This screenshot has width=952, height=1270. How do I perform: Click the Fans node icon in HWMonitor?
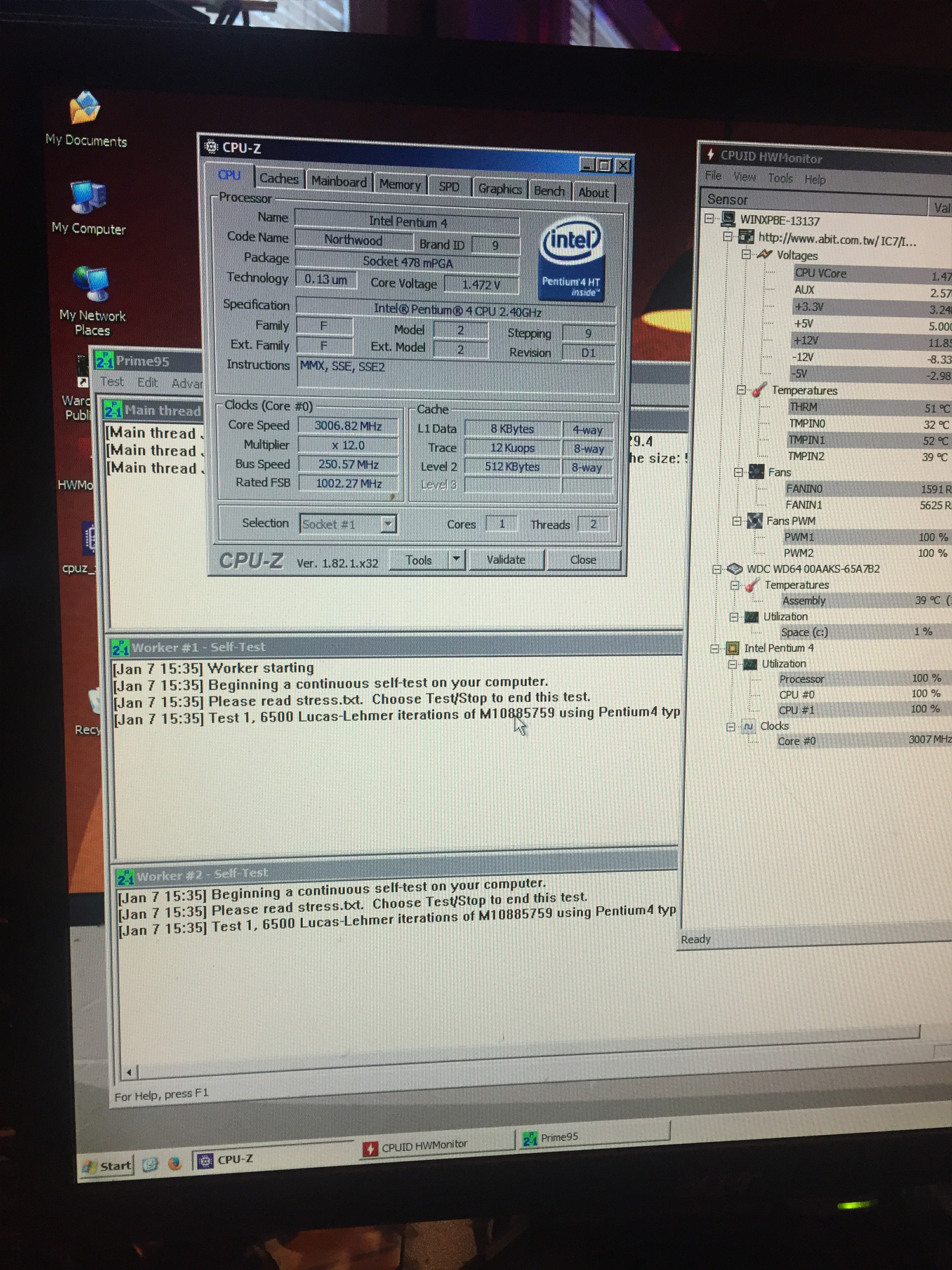[x=756, y=471]
